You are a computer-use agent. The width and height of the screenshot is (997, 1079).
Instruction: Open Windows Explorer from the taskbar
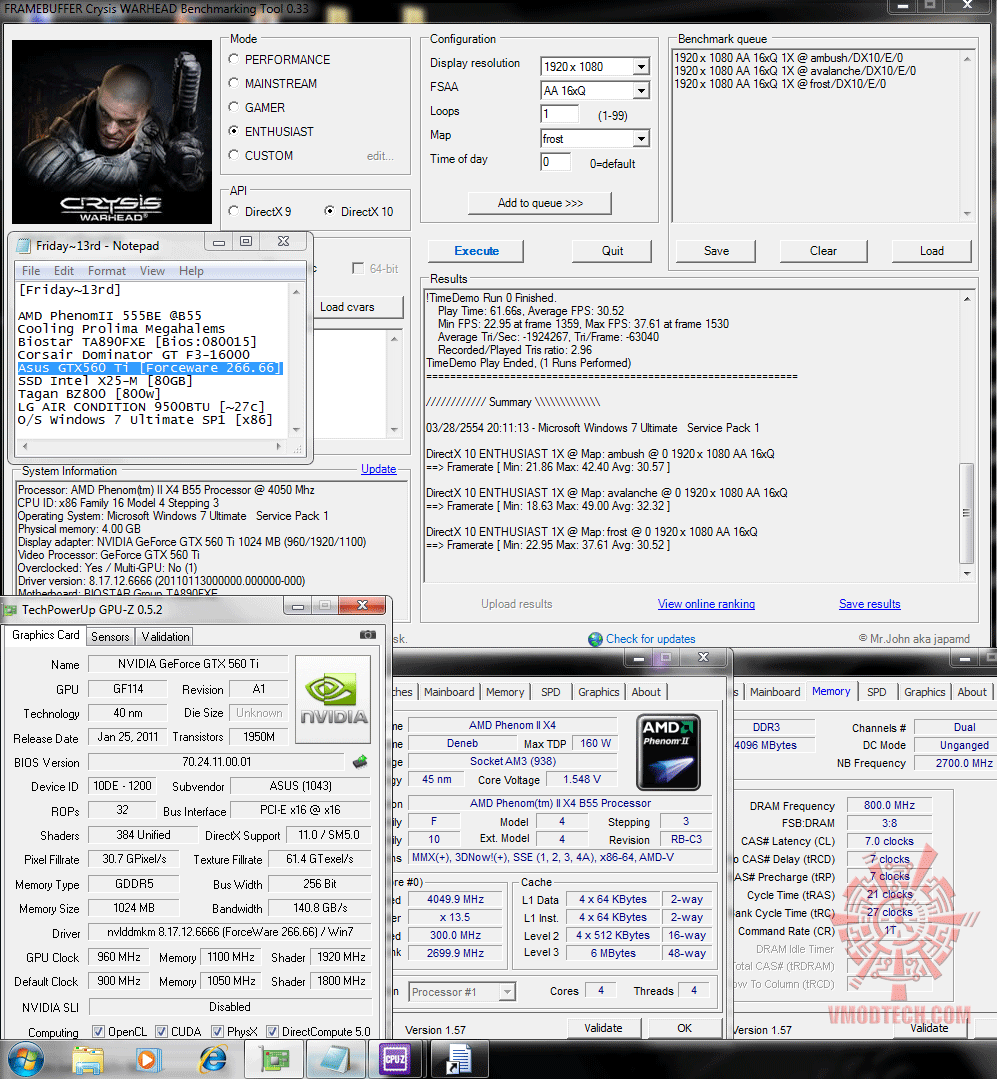(88, 1060)
